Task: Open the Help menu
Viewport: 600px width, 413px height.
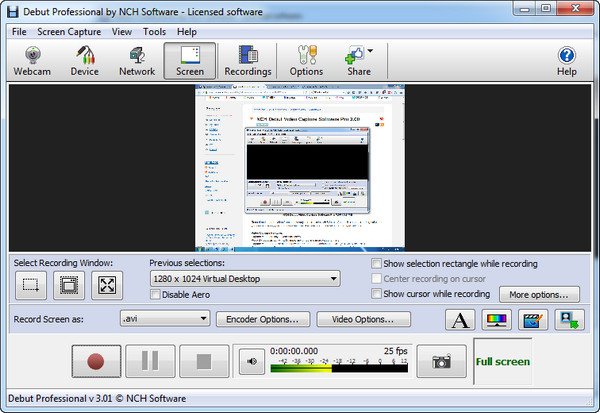Action: point(187,32)
